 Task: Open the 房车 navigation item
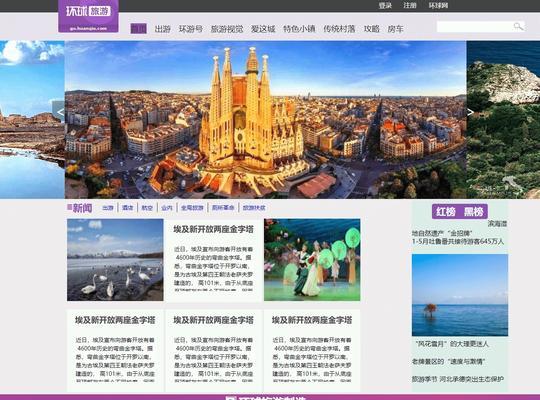tap(395, 29)
